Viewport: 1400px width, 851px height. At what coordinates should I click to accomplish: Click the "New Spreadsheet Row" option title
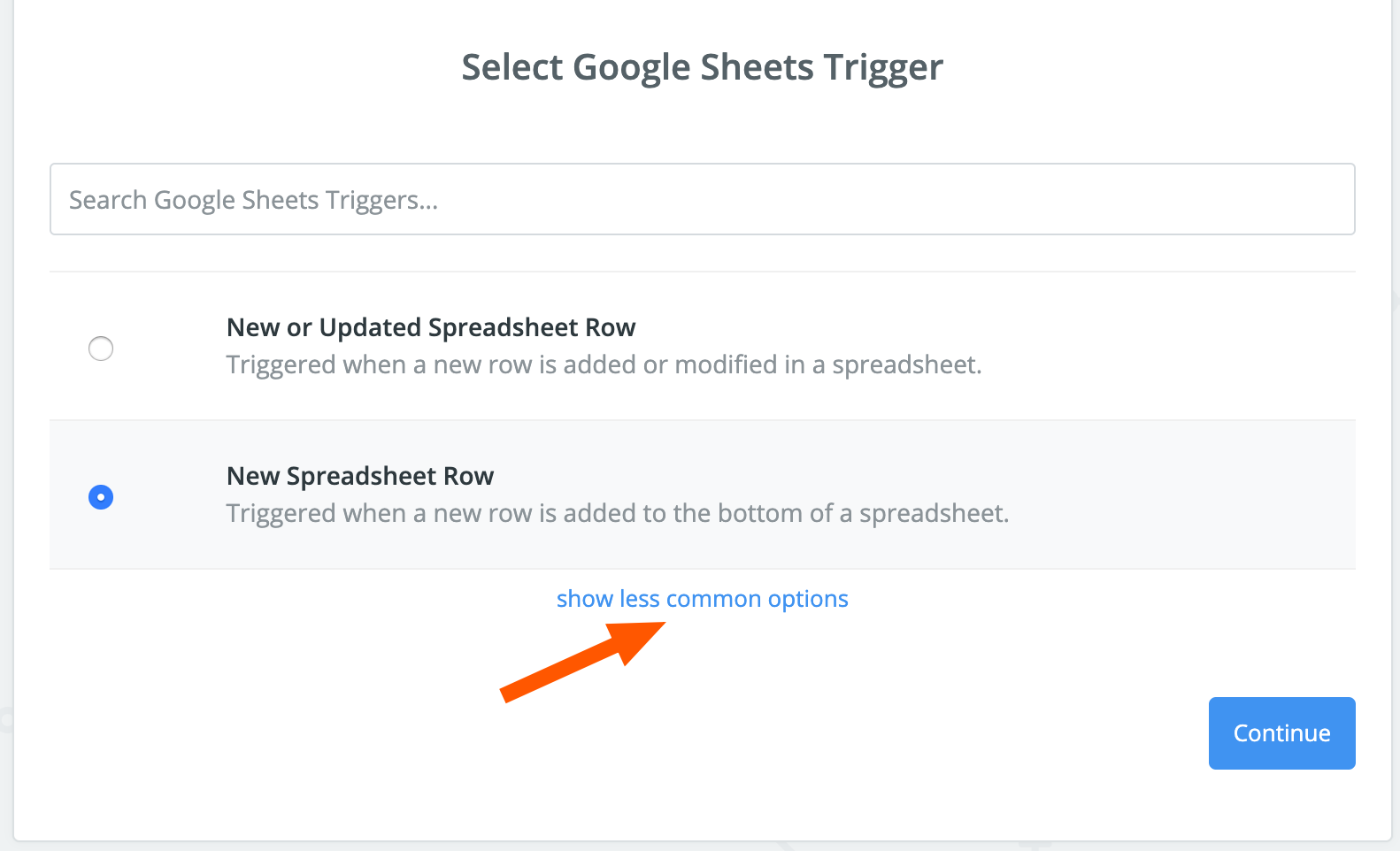coord(360,476)
